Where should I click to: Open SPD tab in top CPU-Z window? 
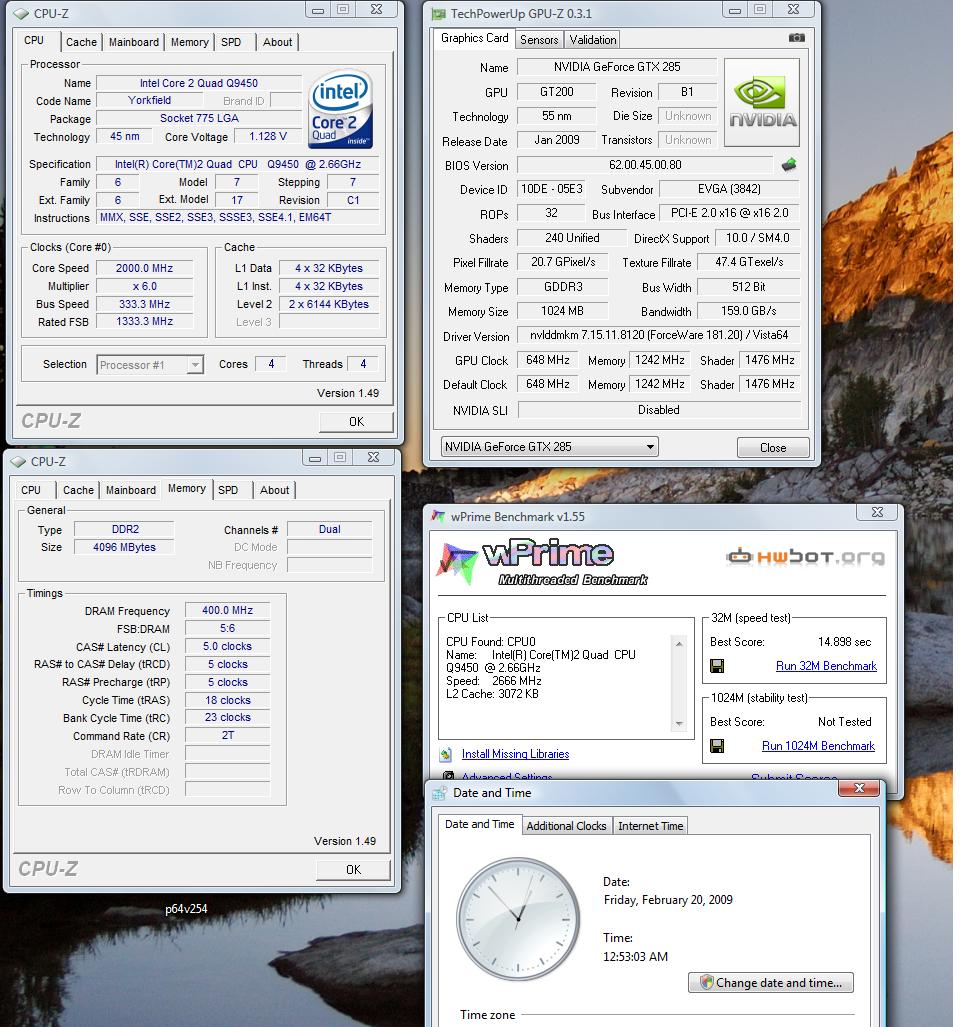pyautogui.click(x=231, y=42)
